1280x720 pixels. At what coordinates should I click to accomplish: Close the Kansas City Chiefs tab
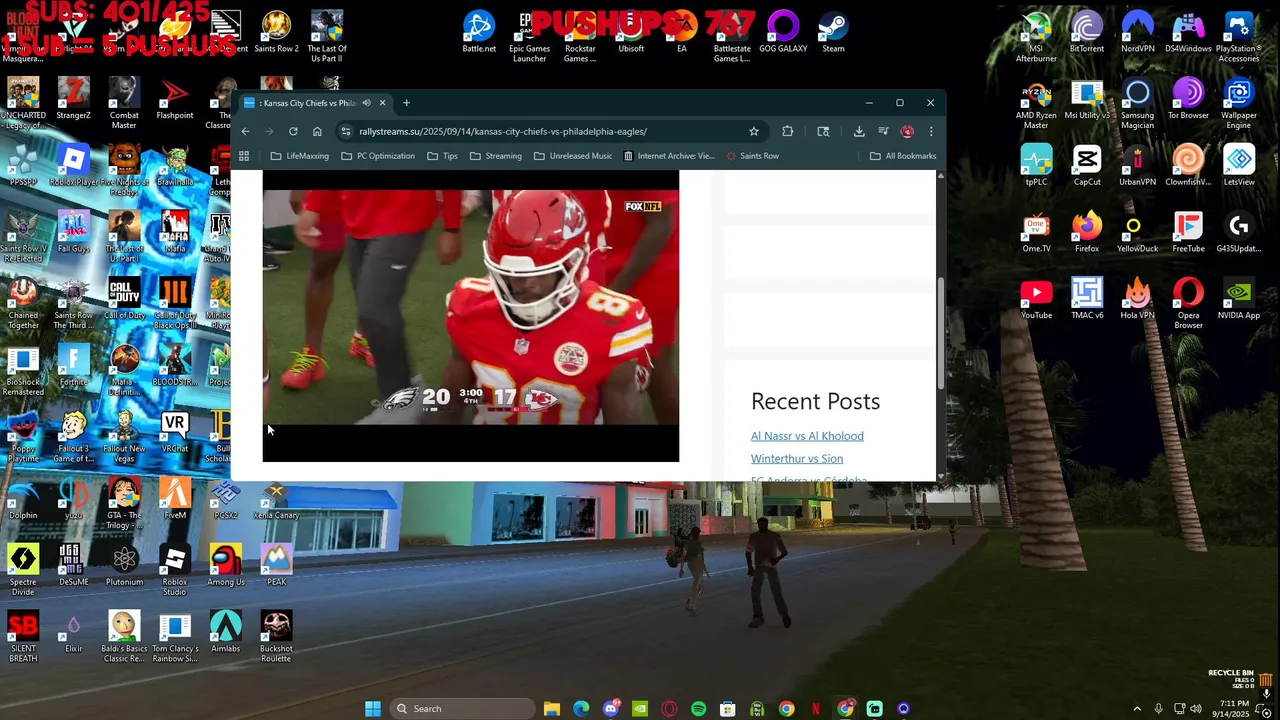382,103
